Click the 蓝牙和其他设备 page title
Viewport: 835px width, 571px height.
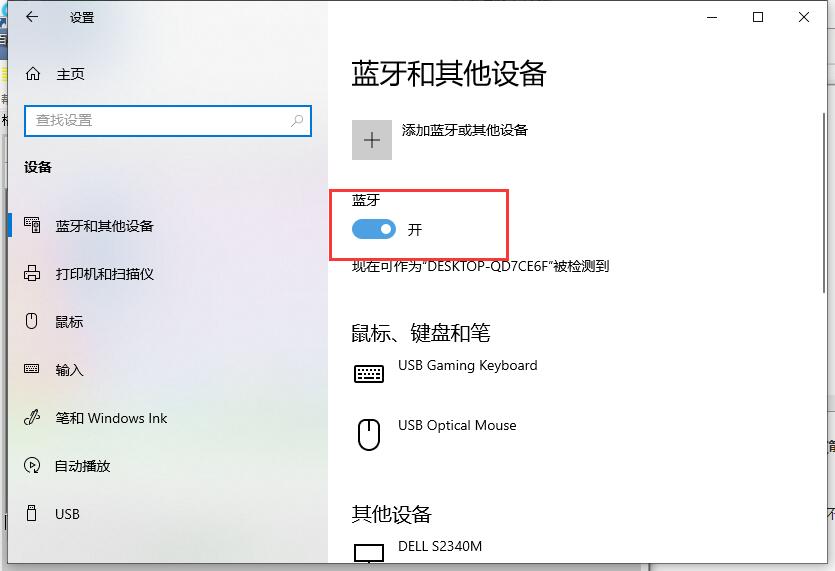[449, 74]
